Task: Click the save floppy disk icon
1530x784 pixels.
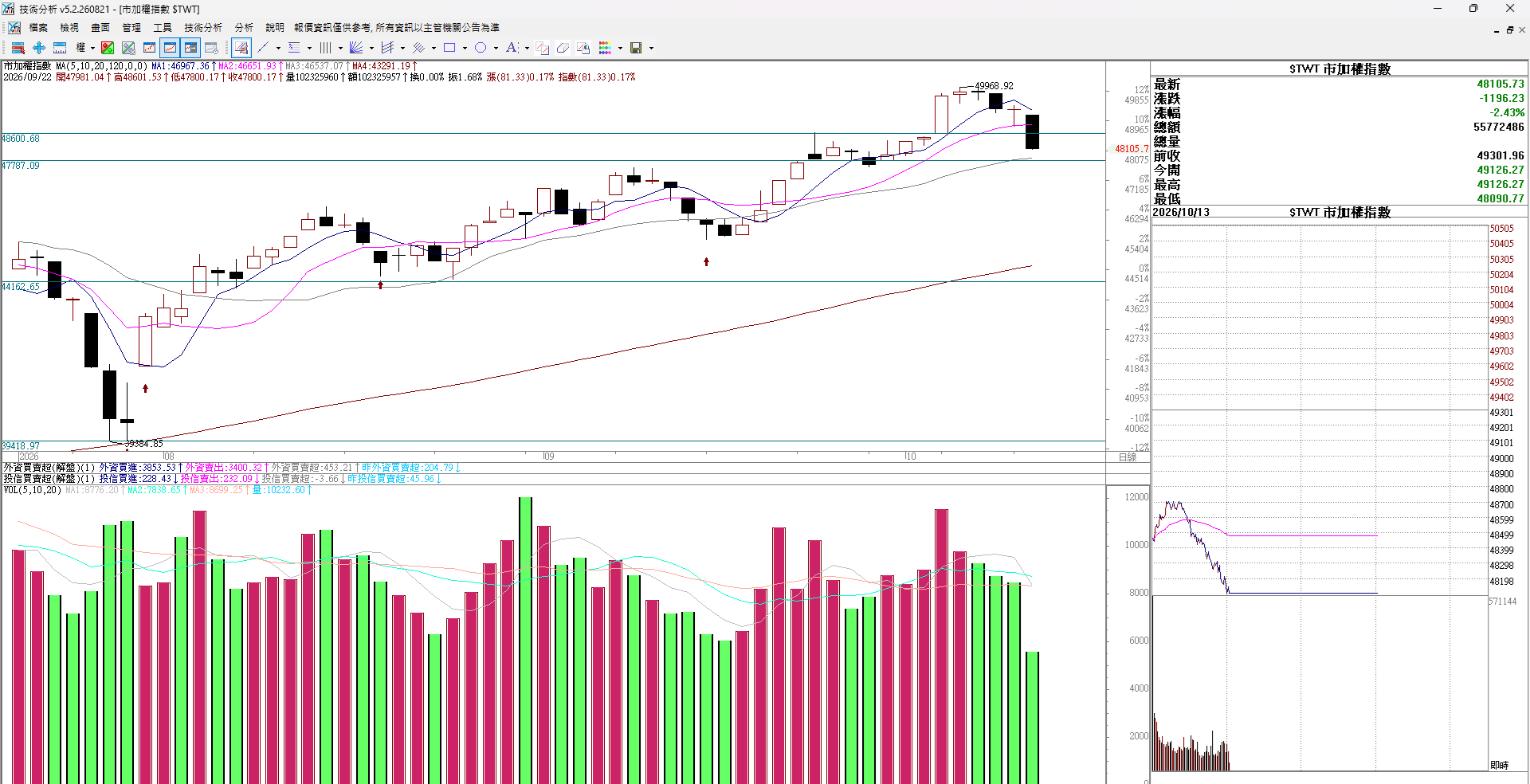Action: 636,48
